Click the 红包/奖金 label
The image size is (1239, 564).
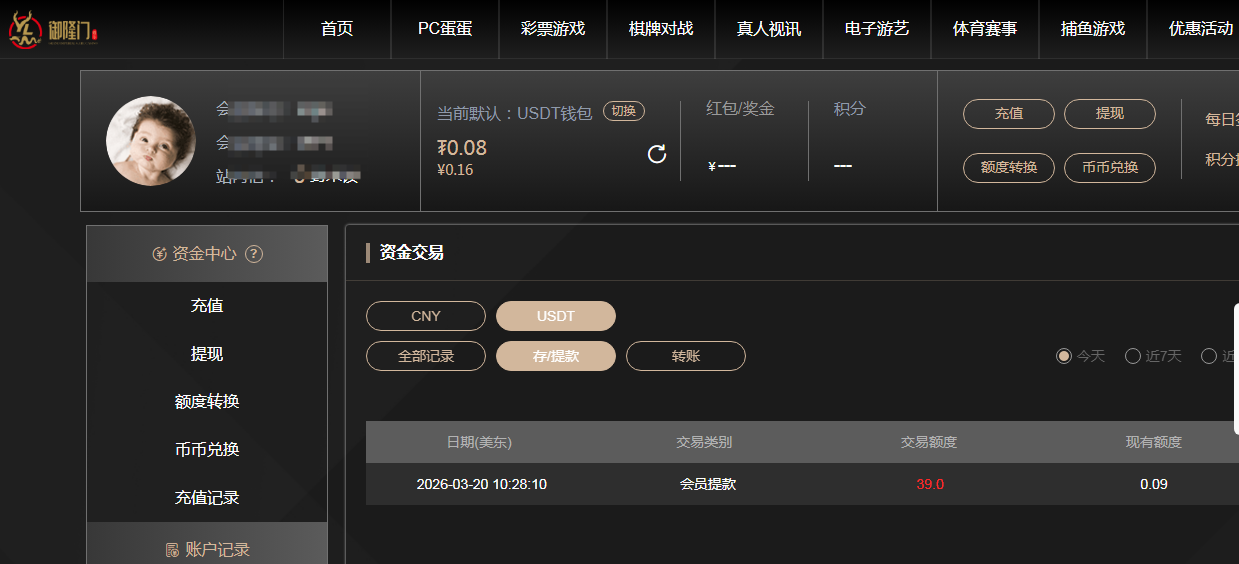[740, 109]
